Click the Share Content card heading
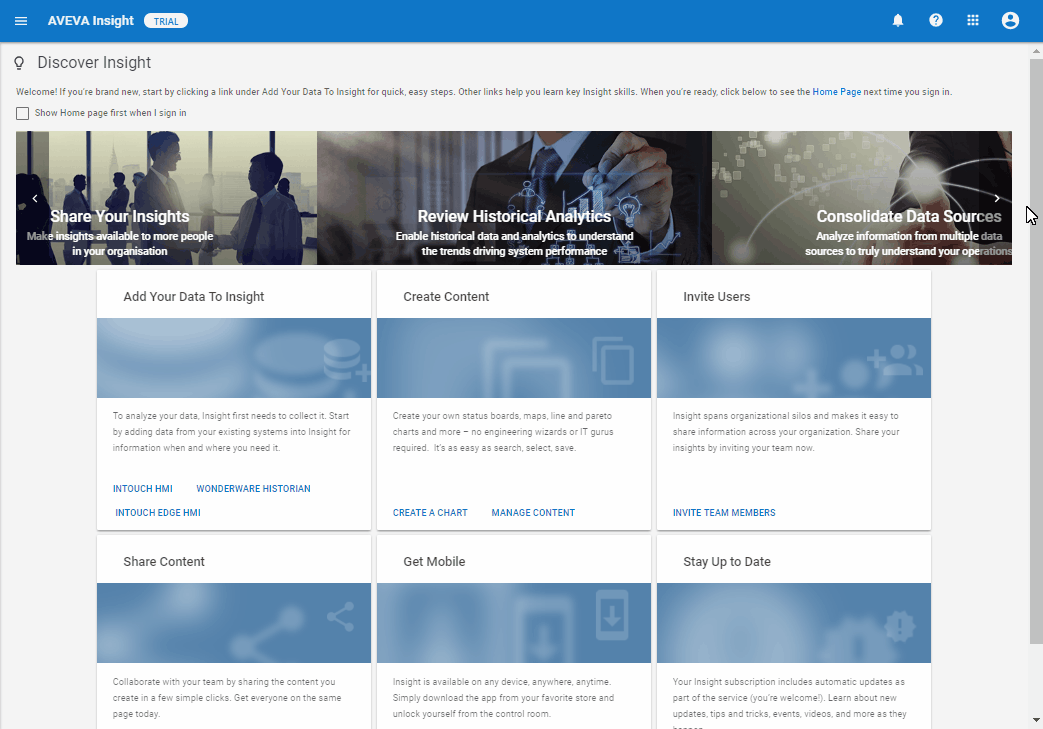Screen dimensions: 1043x729 (164, 561)
